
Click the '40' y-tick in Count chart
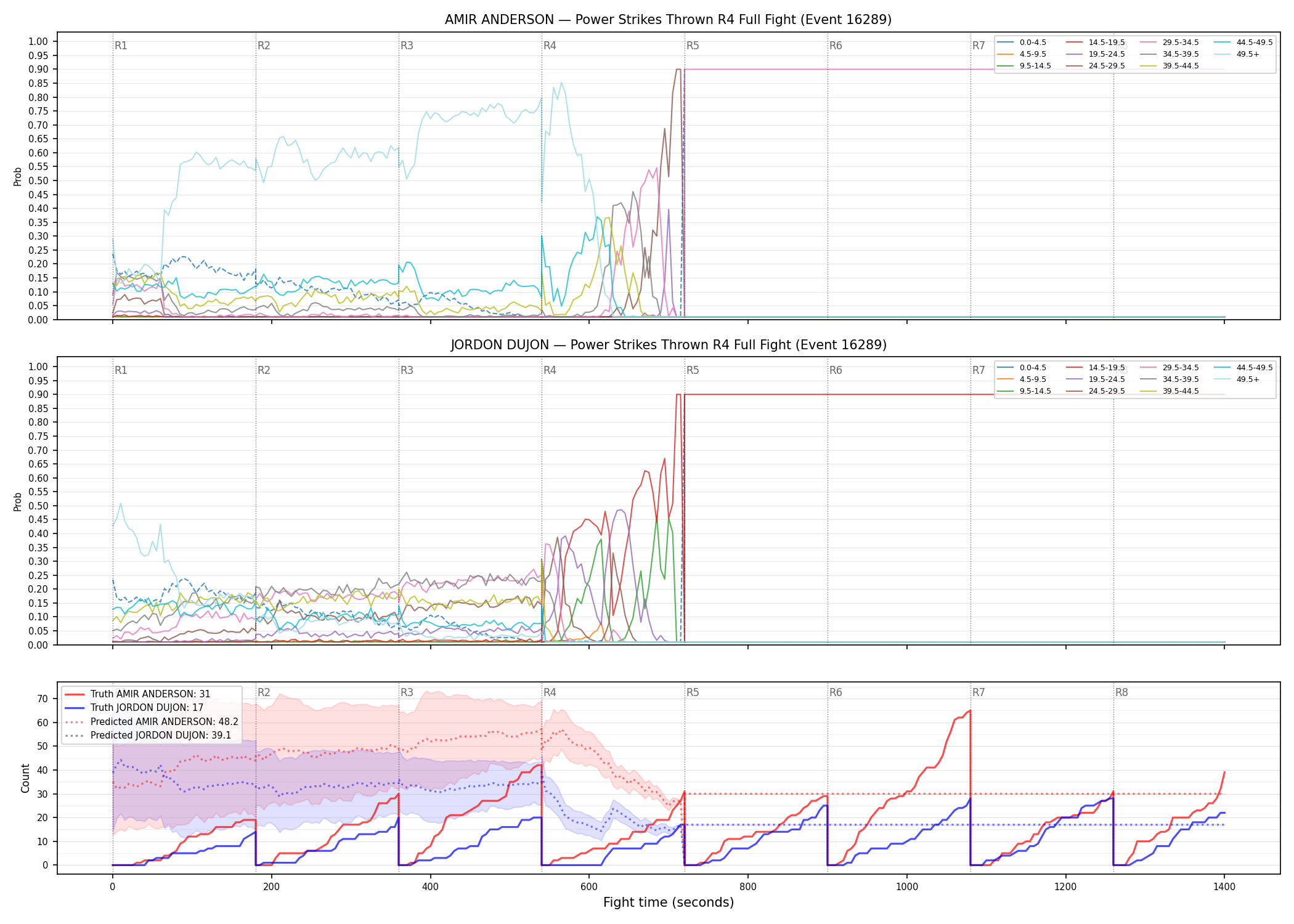tap(43, 770)
